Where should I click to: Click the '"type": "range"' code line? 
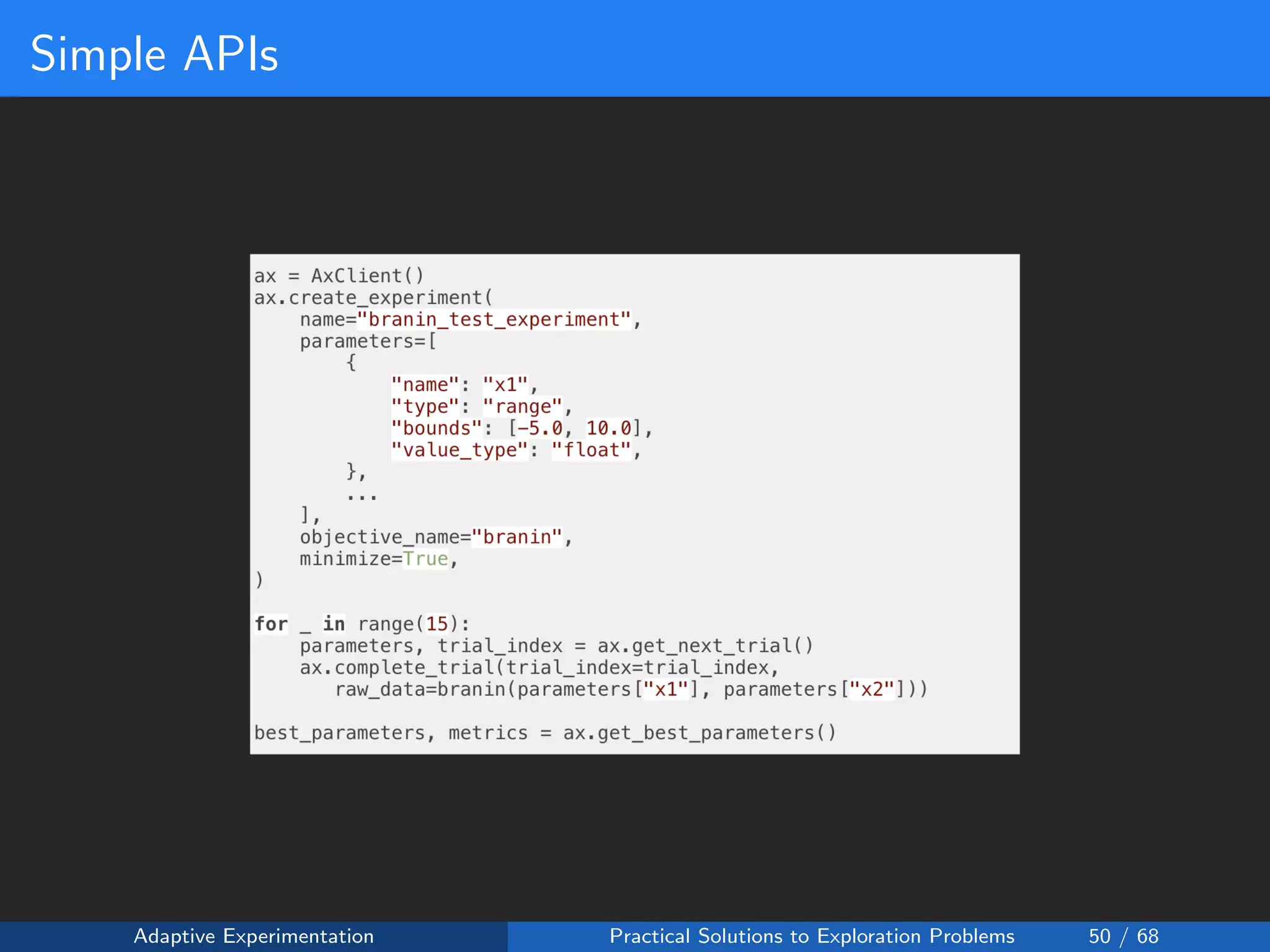coord(482,407)
